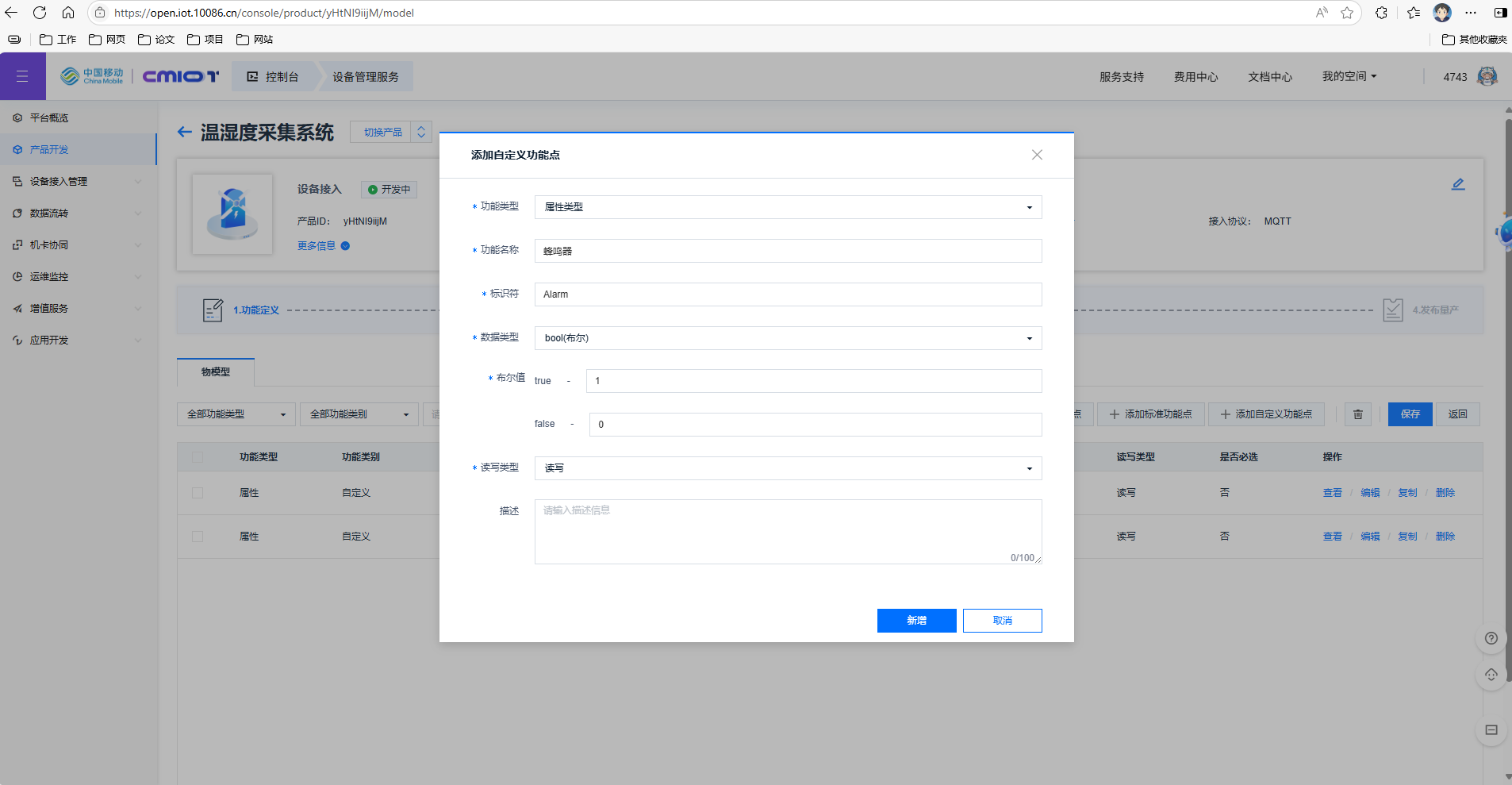Select the second property row checkbox
This screenshot has height=785, width=1512.
pos(198,537)
